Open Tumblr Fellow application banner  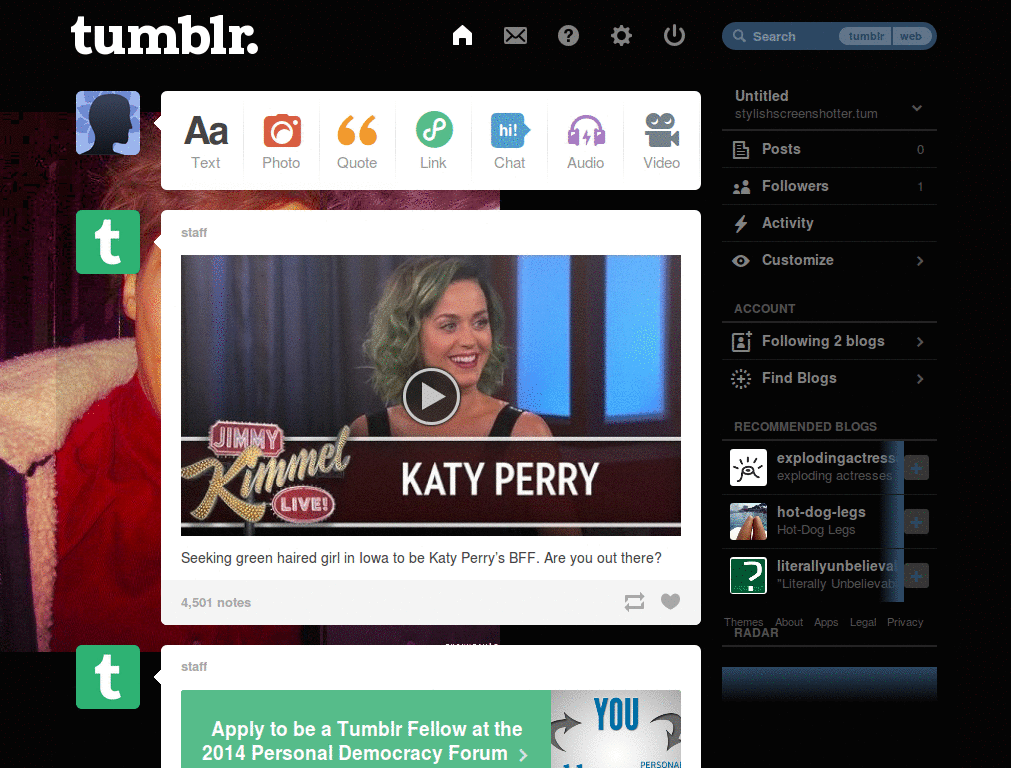coord(431,729)
